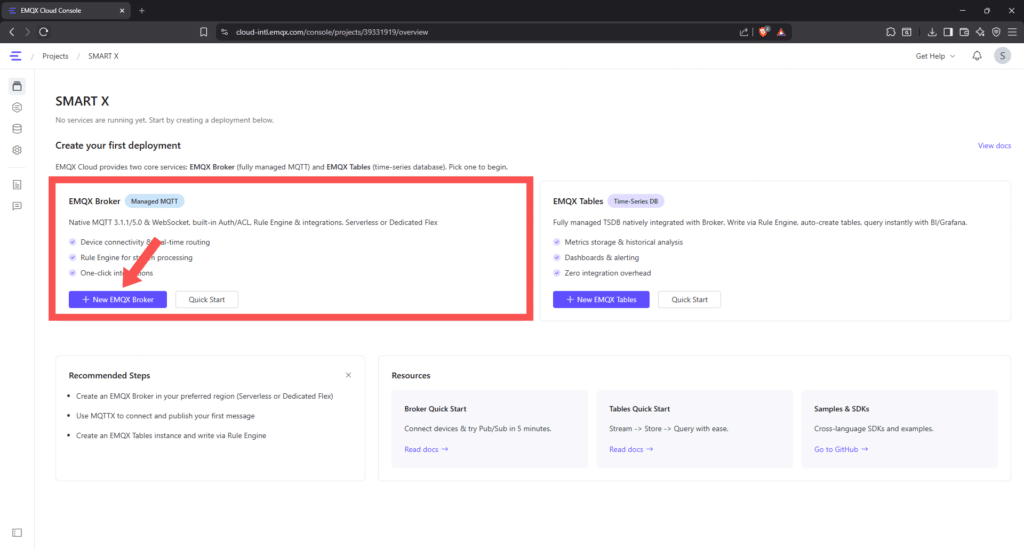Image resolution: width=1024 pixels, height=550 pixels.
Task: Click the share icon in the address bar
Action: click(744, 32)
